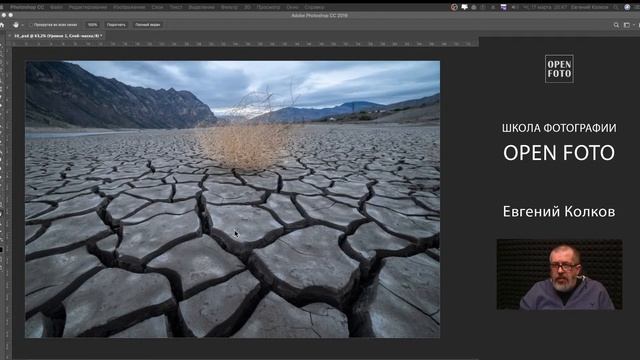
Task: Open the 3D menu
Action: coord(247,7)
